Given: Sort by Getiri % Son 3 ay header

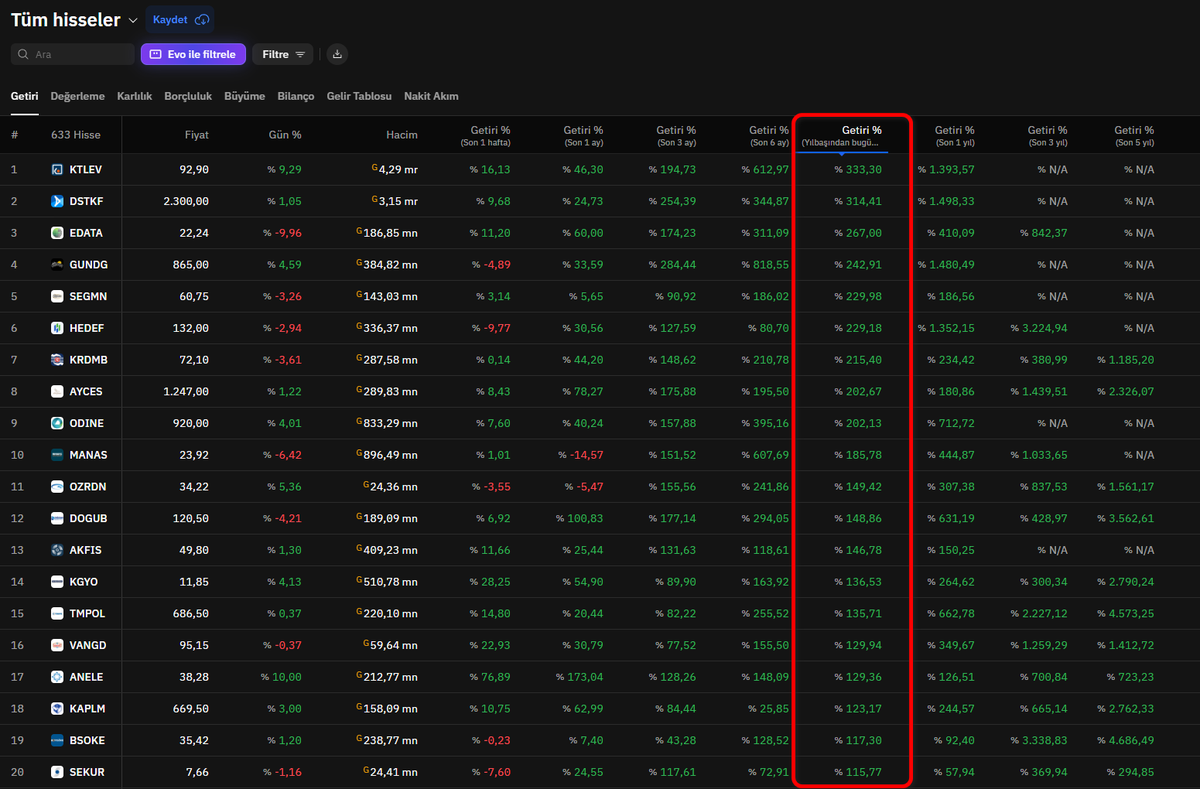Looking at the screenshot, I should [x=676, y=136].
